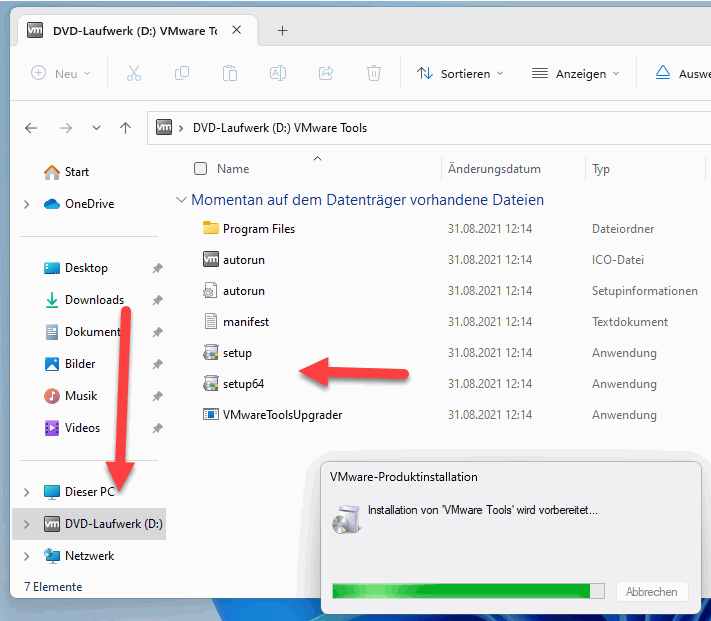Select the setup64 application icon
Image resolution: width=711 pixels, height=621 pixels.
point(210,383)
